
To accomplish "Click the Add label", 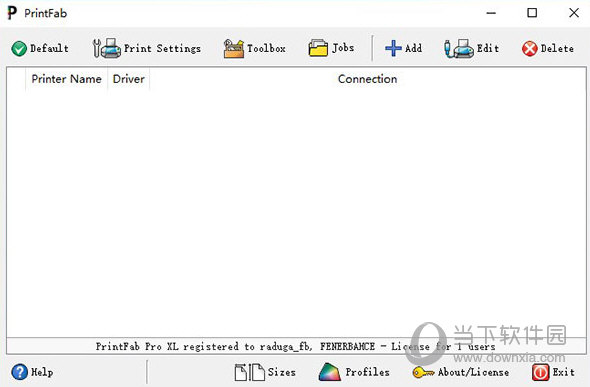I will pos(413,48).
